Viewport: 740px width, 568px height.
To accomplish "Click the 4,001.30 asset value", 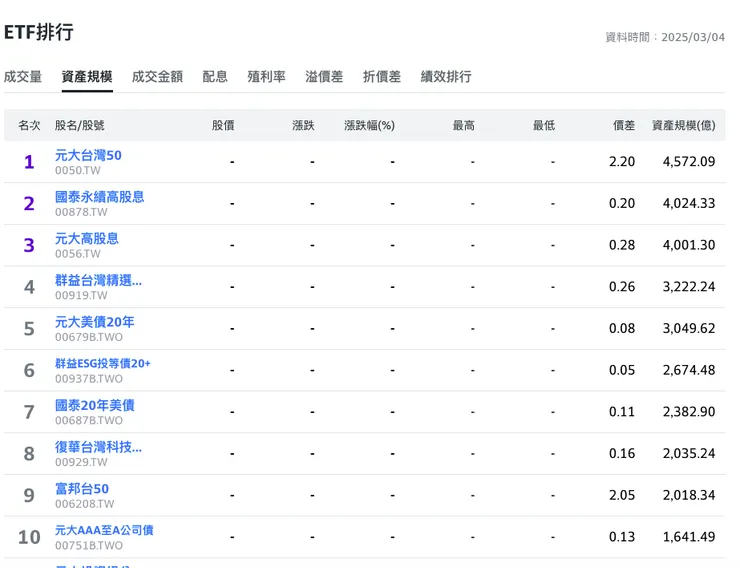I will pos(689,245).
